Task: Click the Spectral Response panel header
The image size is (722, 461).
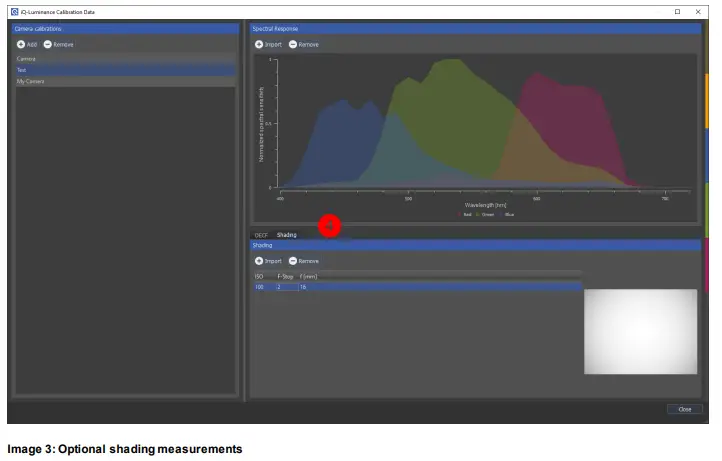Action: click(x=476, y=29)
